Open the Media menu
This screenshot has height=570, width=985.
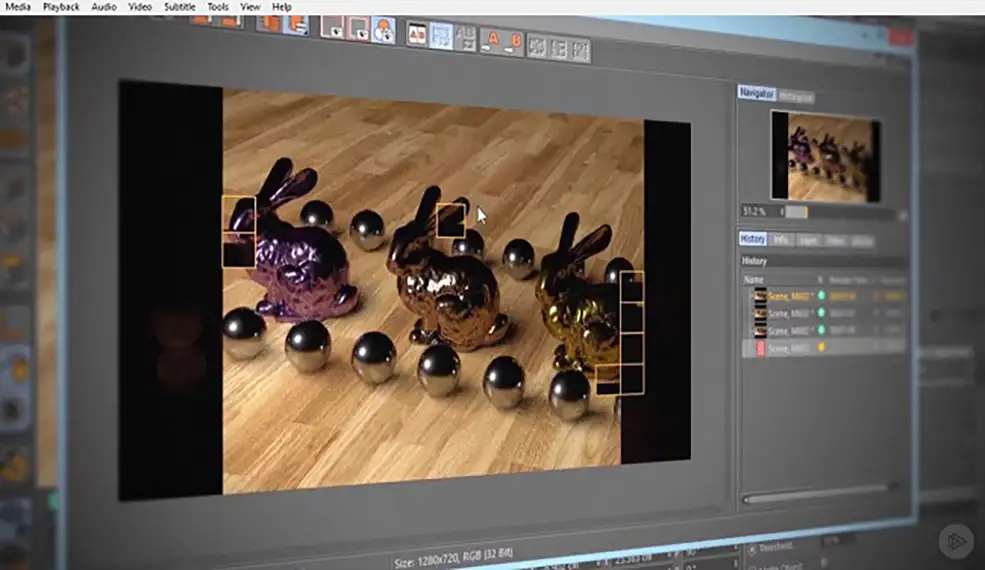coord(18,7)
